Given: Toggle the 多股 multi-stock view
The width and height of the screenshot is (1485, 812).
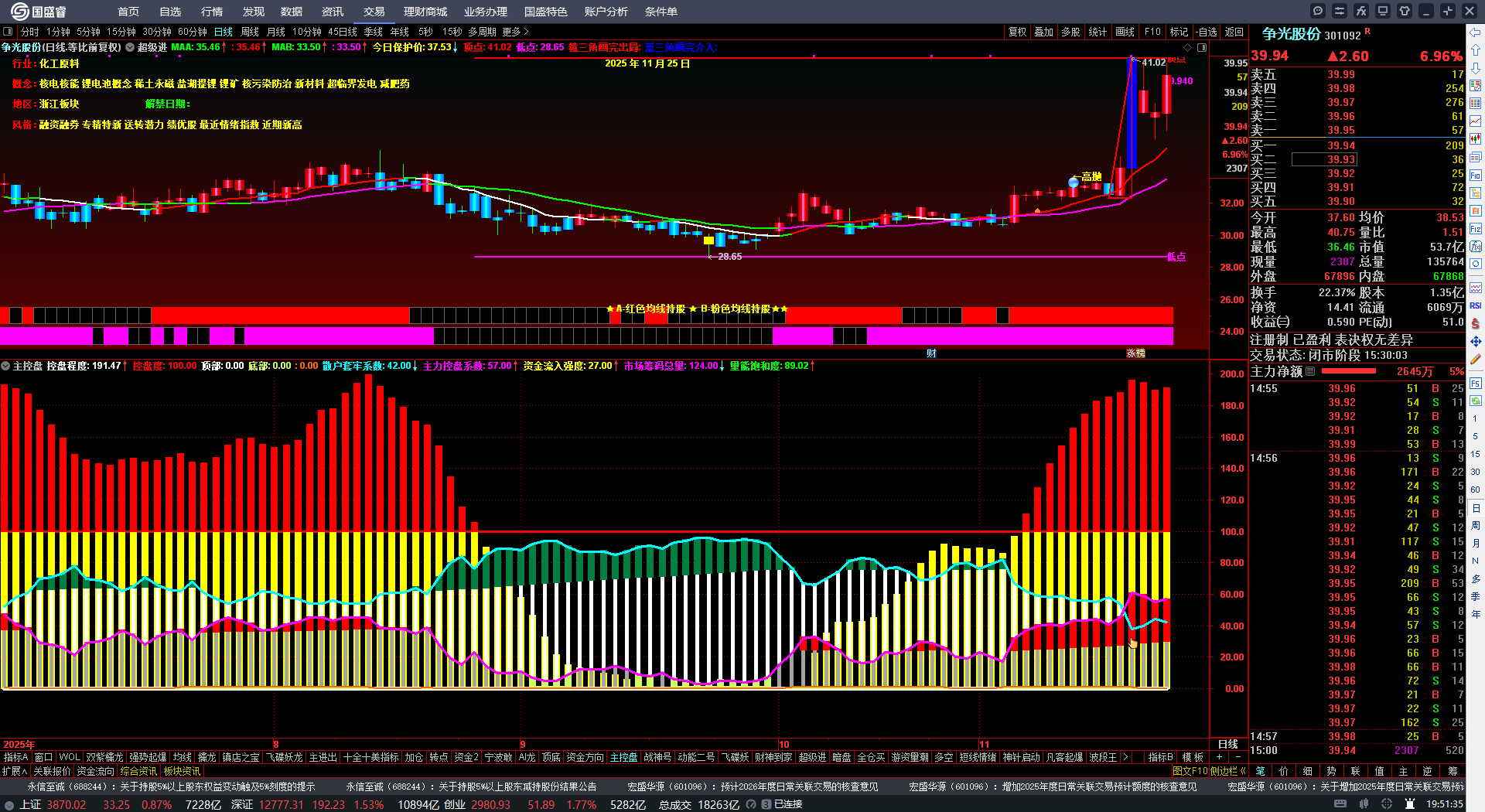Looking at the screenshot, I should click(1070, 32).
